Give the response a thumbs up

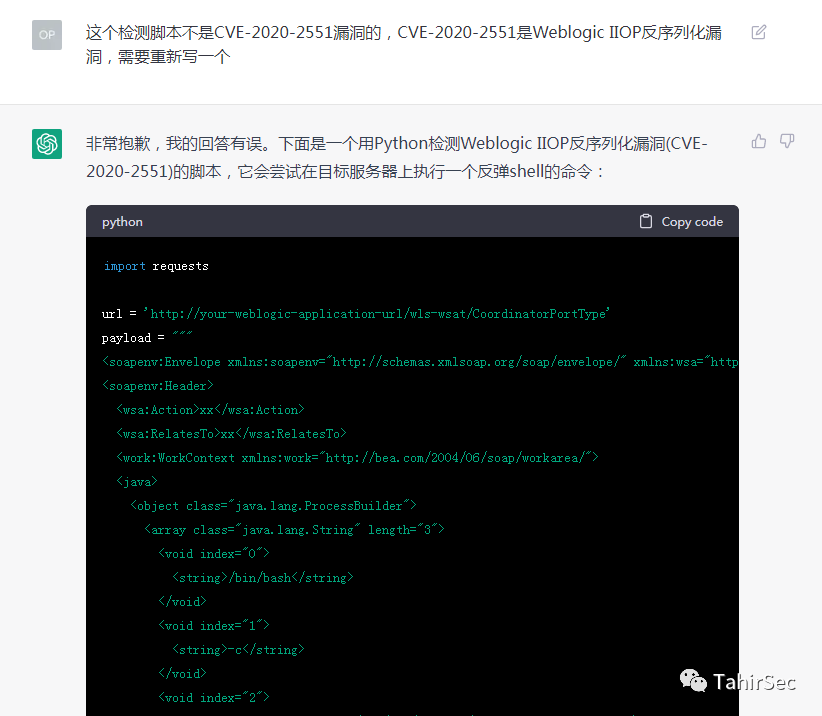[759, 141]
